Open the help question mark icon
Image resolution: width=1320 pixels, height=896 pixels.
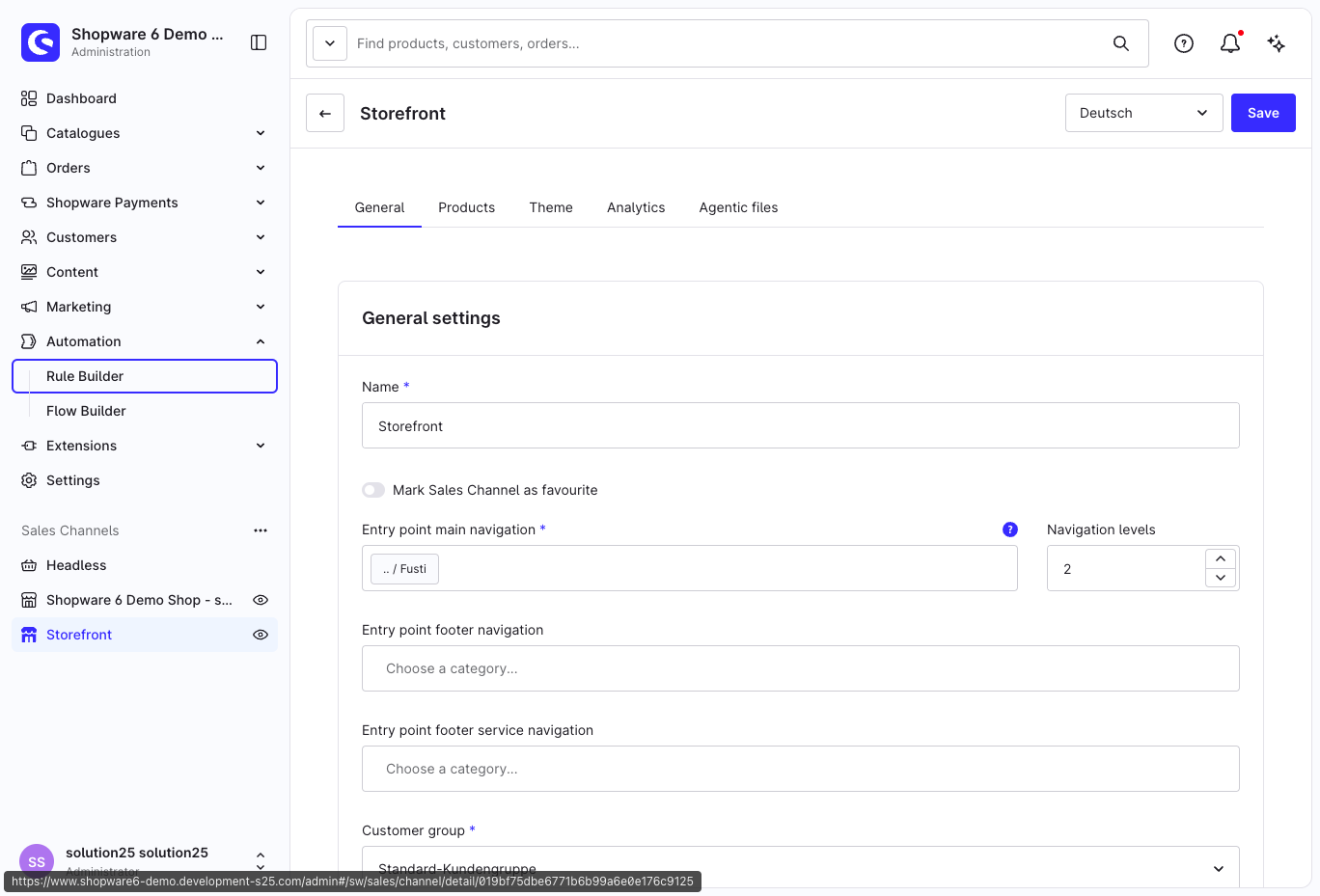(x=1184, y=43)
